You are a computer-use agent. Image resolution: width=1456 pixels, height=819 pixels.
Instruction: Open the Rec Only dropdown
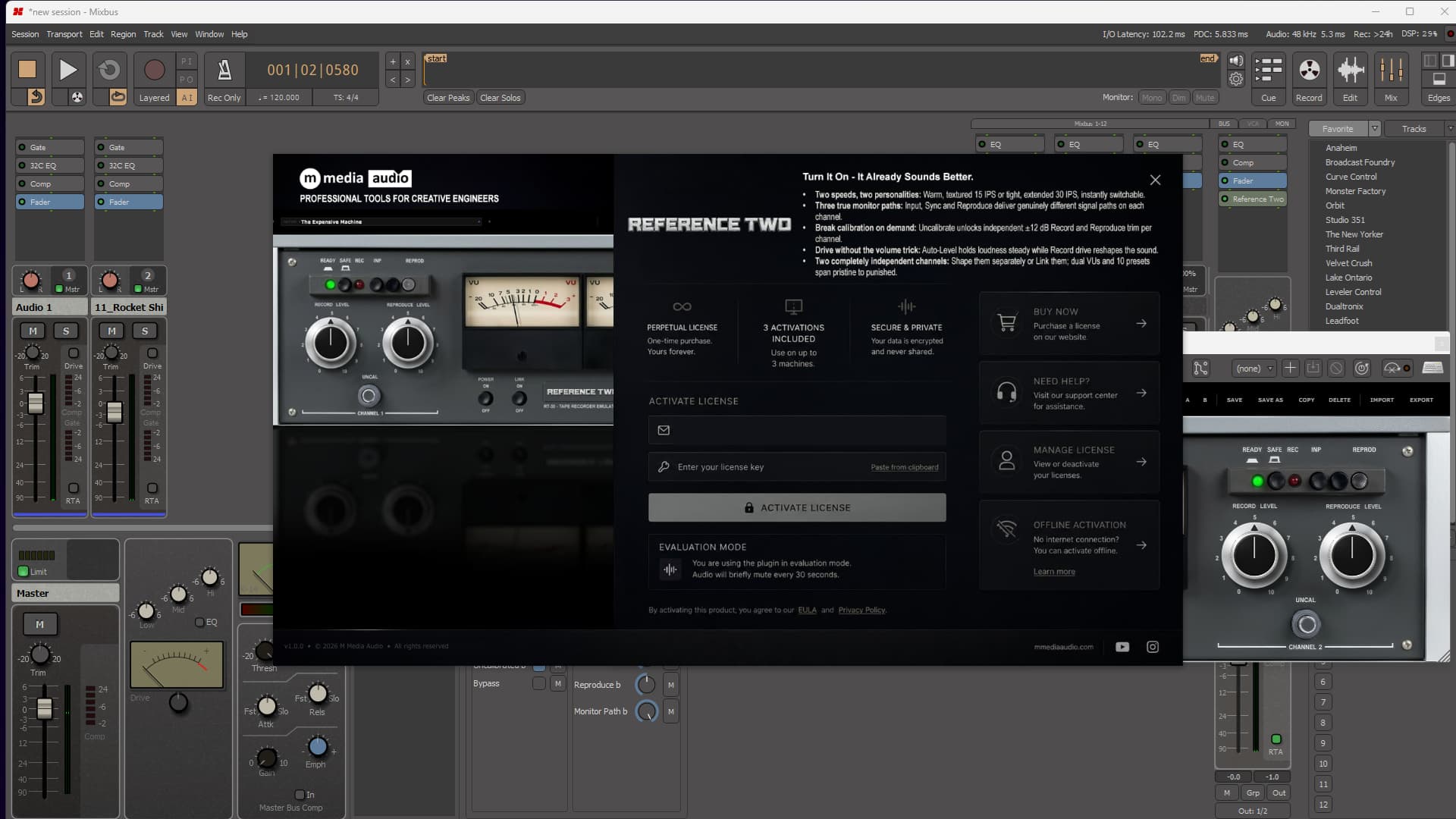click(x=224, y=97)
